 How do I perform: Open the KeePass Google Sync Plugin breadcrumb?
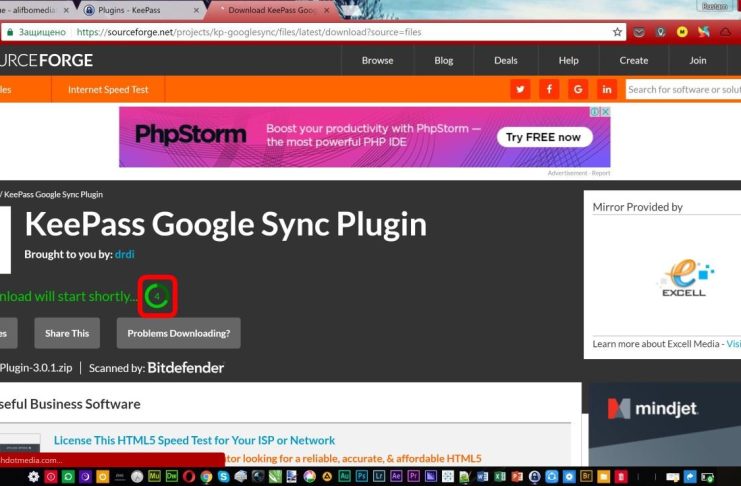pos(53,194)
